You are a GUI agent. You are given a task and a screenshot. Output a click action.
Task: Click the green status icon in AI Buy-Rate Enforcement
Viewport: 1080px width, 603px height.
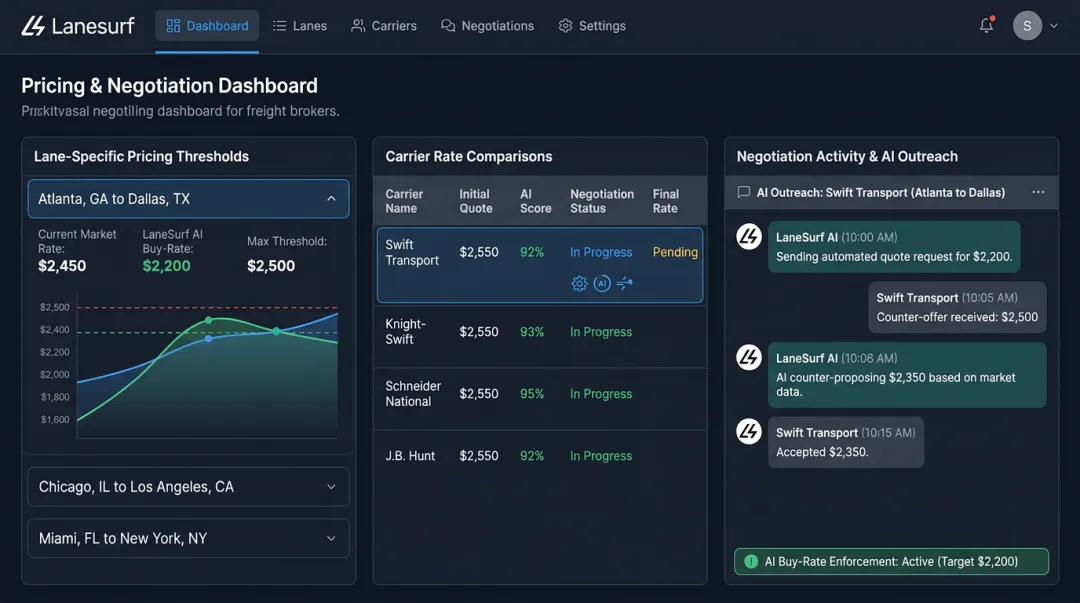pyautogui.click(x=751, y=562)
